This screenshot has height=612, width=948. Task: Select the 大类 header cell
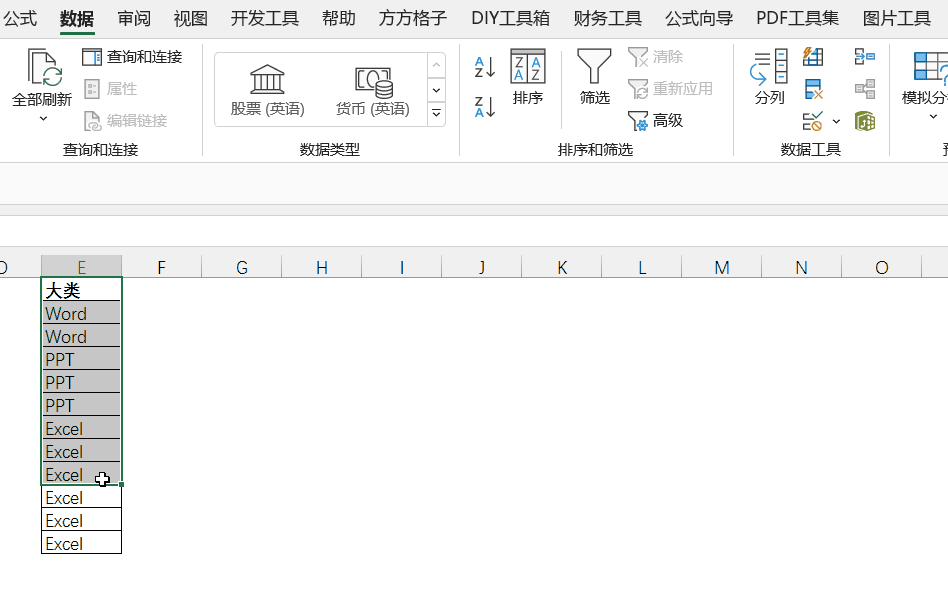pos(82,290)
